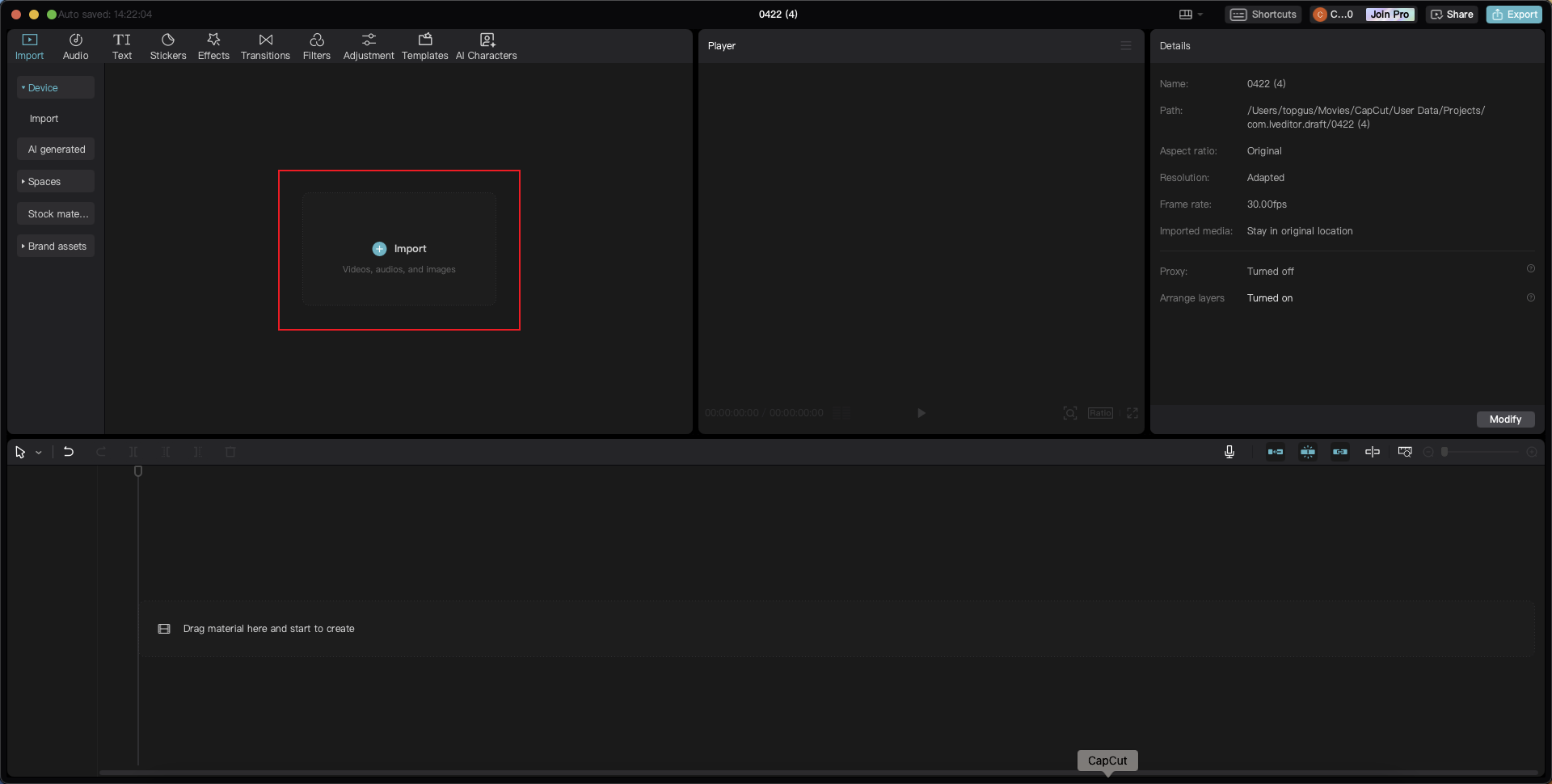Click the Proxy info icon

[1531, 268]
